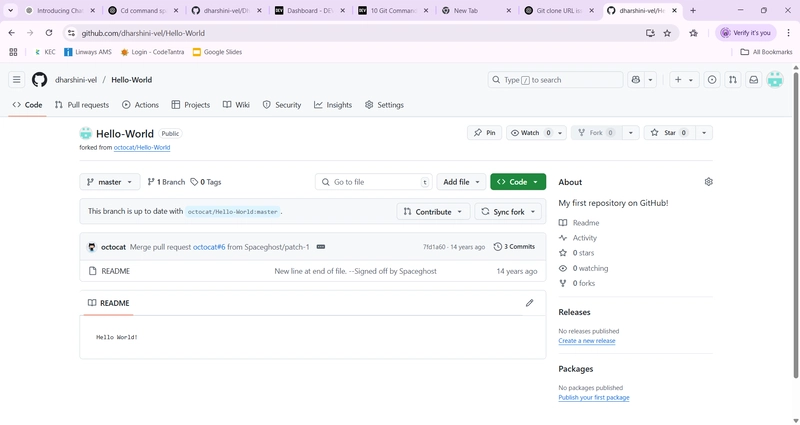Open commit message New line at end of file
Screen dimensions: 800x425
click(x=355, y=271)
